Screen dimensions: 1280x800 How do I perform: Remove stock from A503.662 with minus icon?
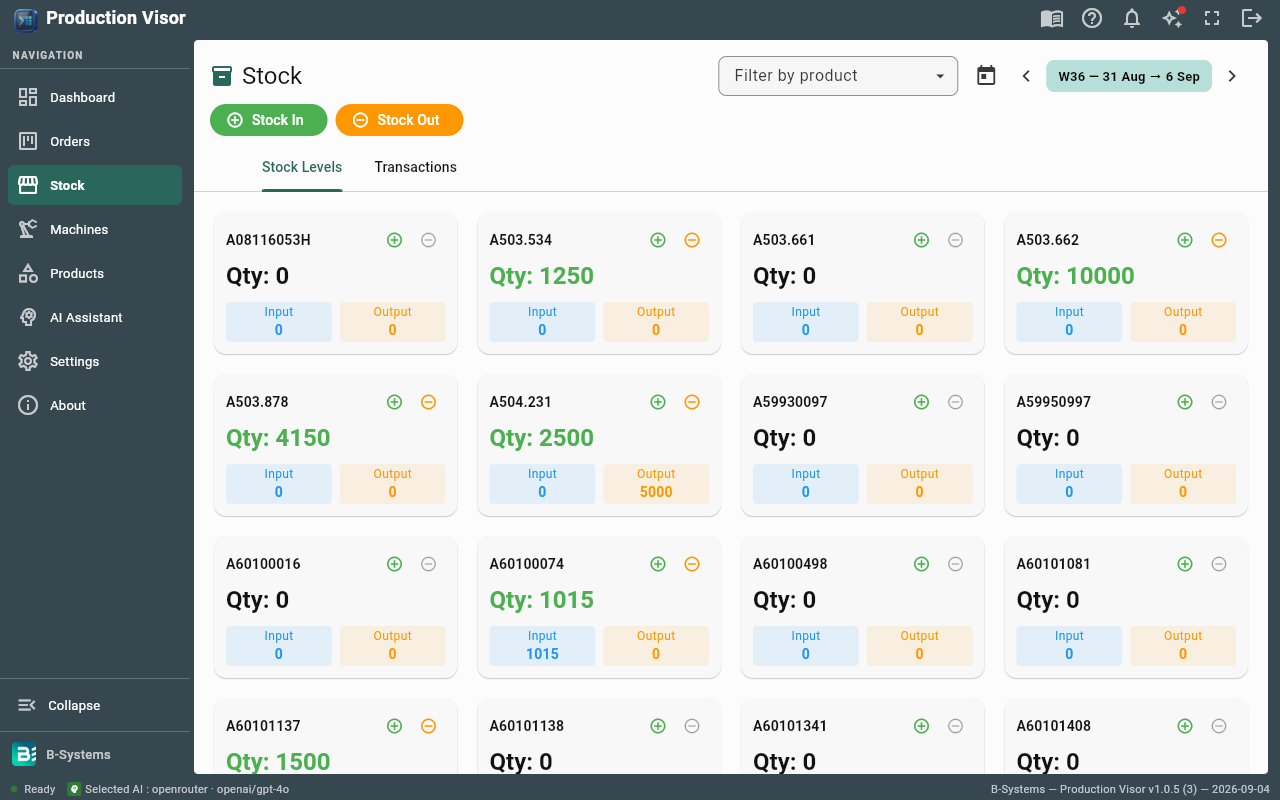[1219, 240]
